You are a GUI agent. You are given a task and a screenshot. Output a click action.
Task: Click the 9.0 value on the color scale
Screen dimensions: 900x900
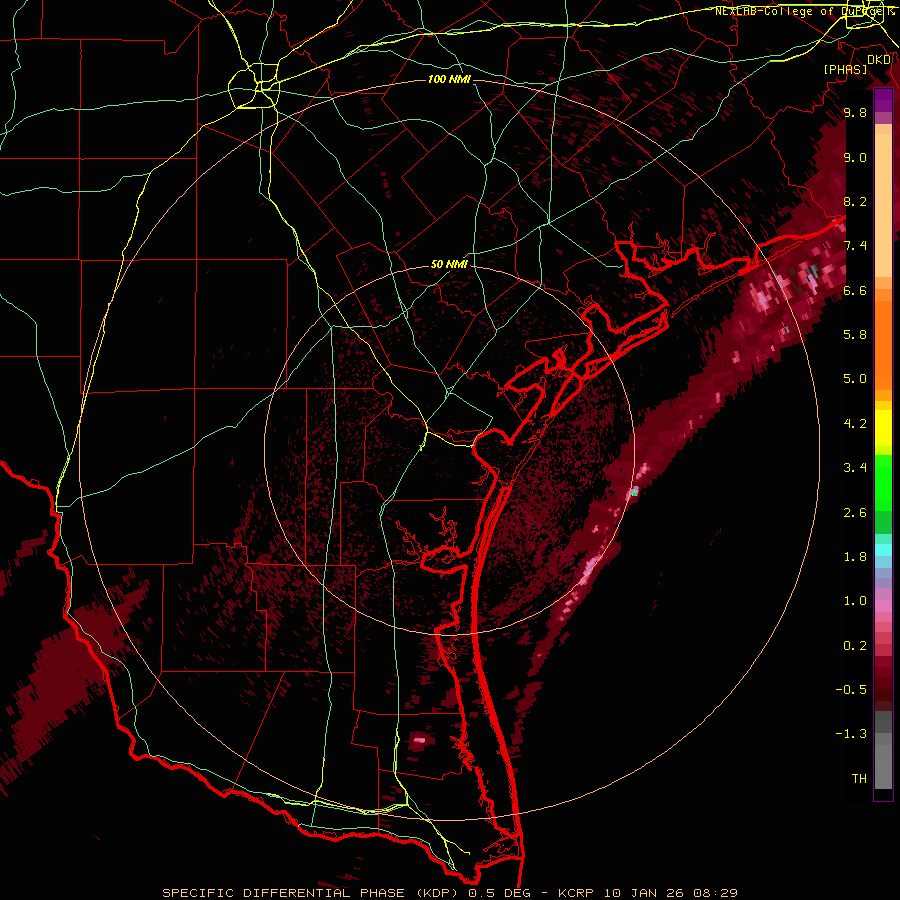(855, 157)
